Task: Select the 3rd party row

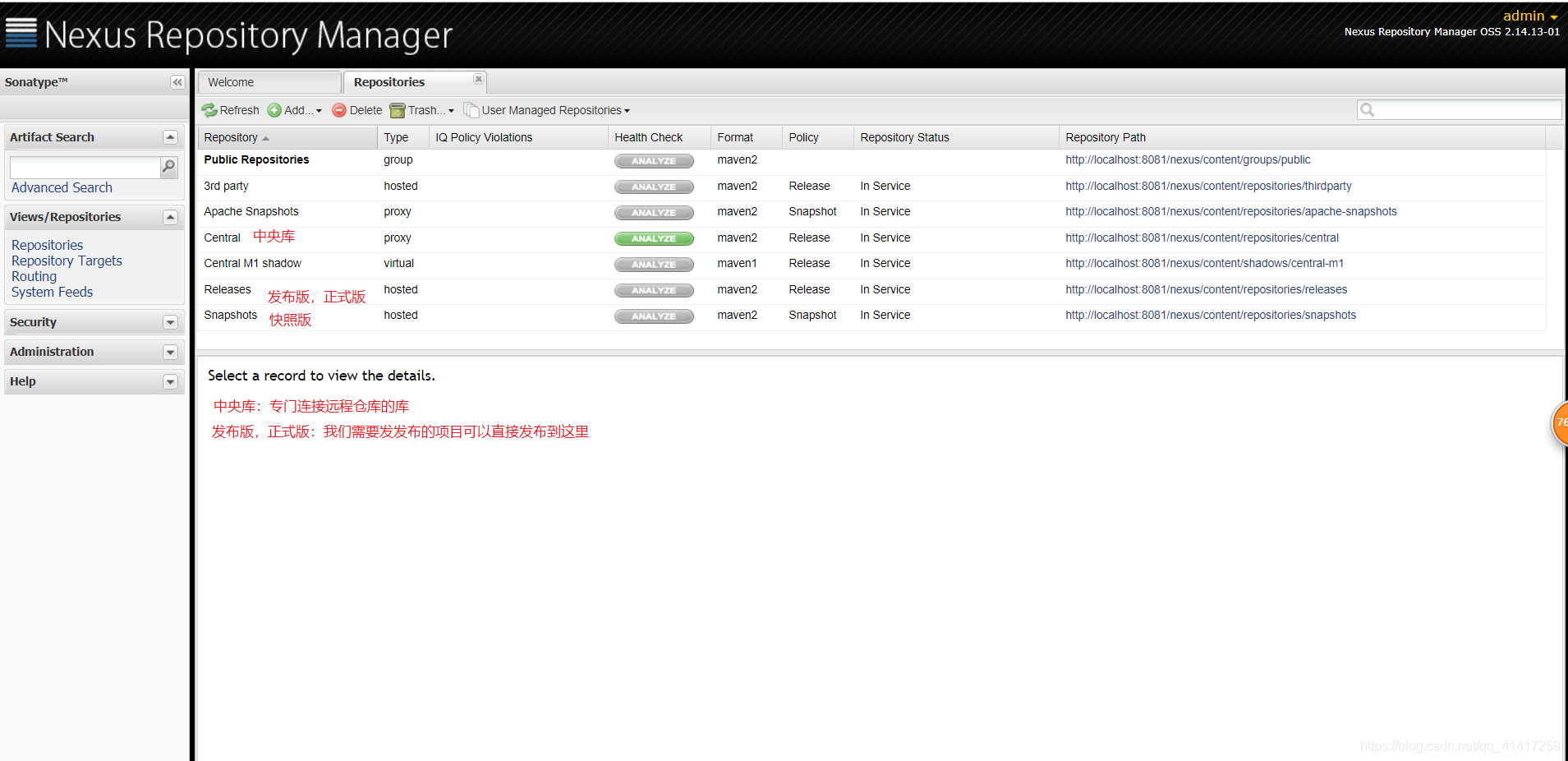Action: (x=871, y=187)
